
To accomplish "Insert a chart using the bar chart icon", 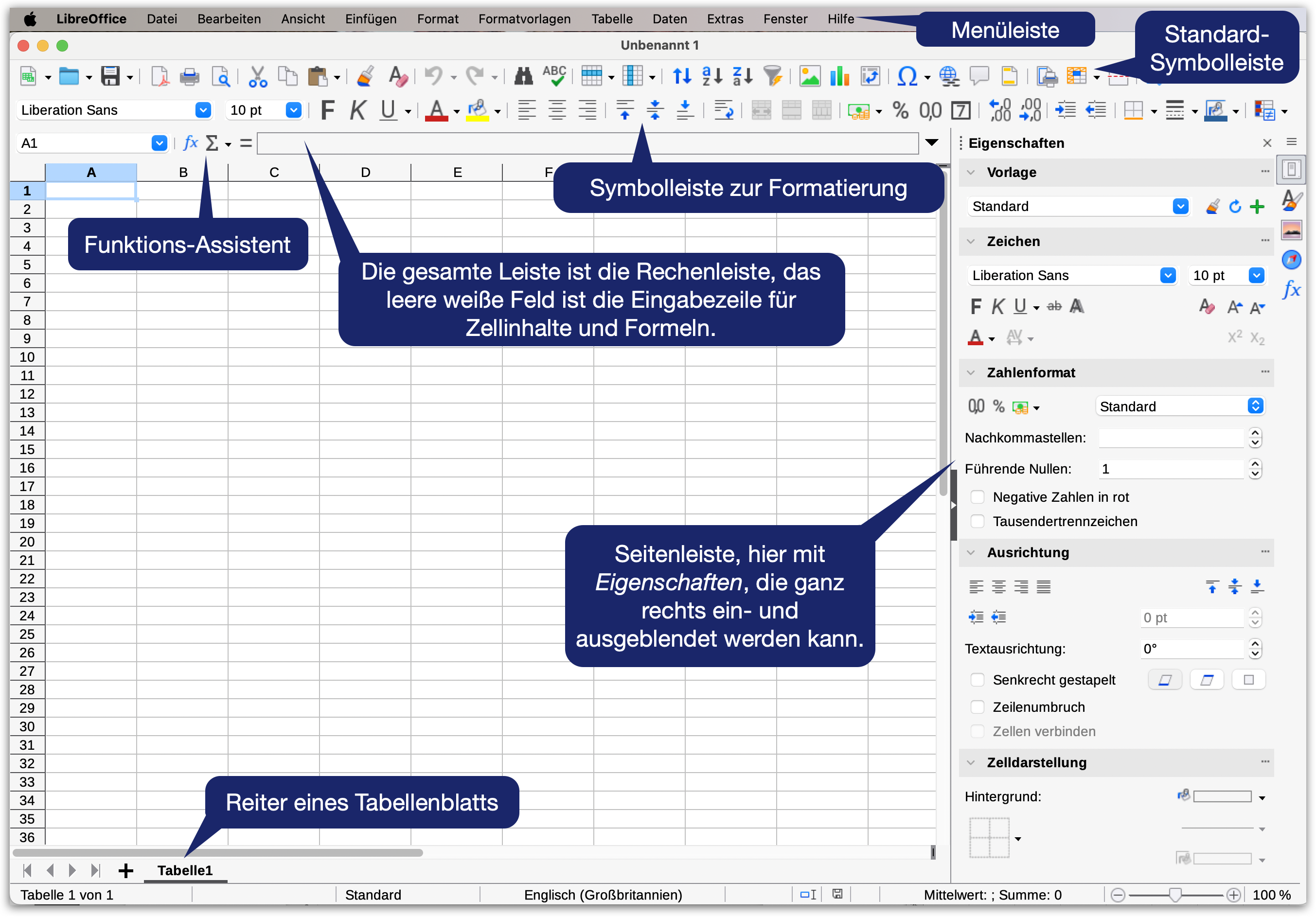I will [839, 76].
